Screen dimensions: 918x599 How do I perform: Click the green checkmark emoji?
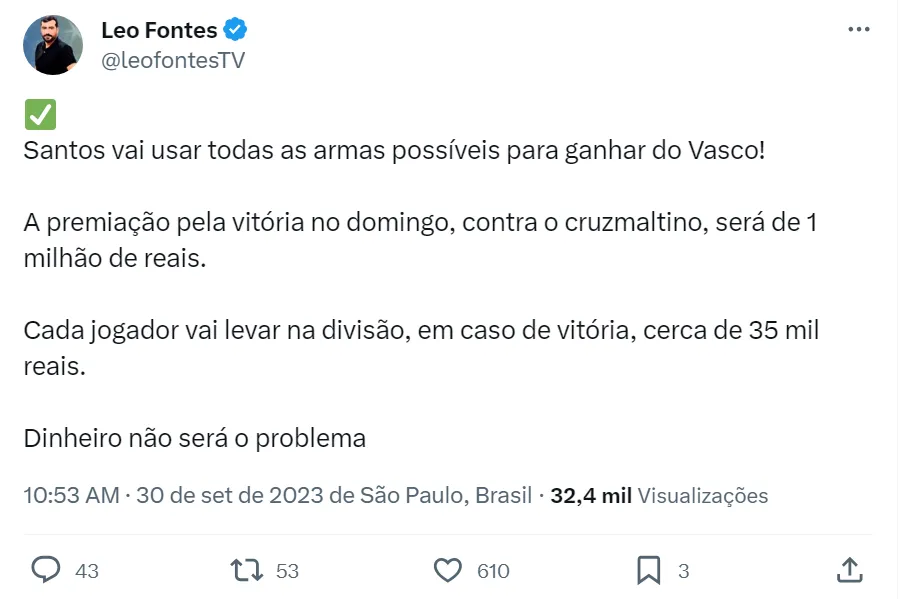coord(40,115)
